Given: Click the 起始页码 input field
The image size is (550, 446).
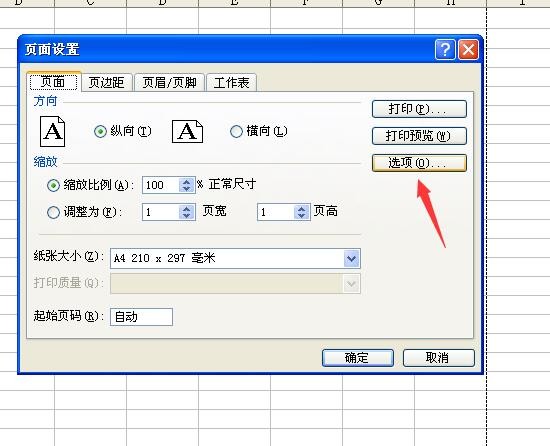Looking at the screenshot, I should 141,317.
